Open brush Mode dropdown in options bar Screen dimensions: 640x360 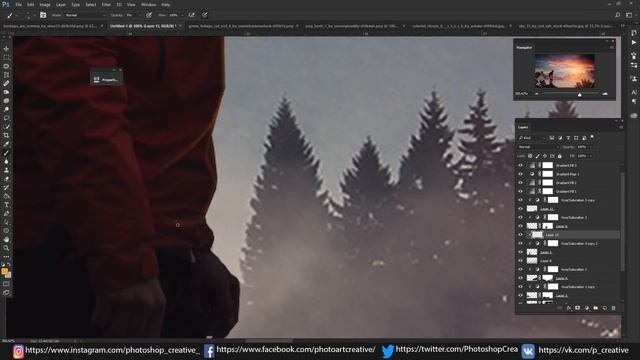coord(84,15)
